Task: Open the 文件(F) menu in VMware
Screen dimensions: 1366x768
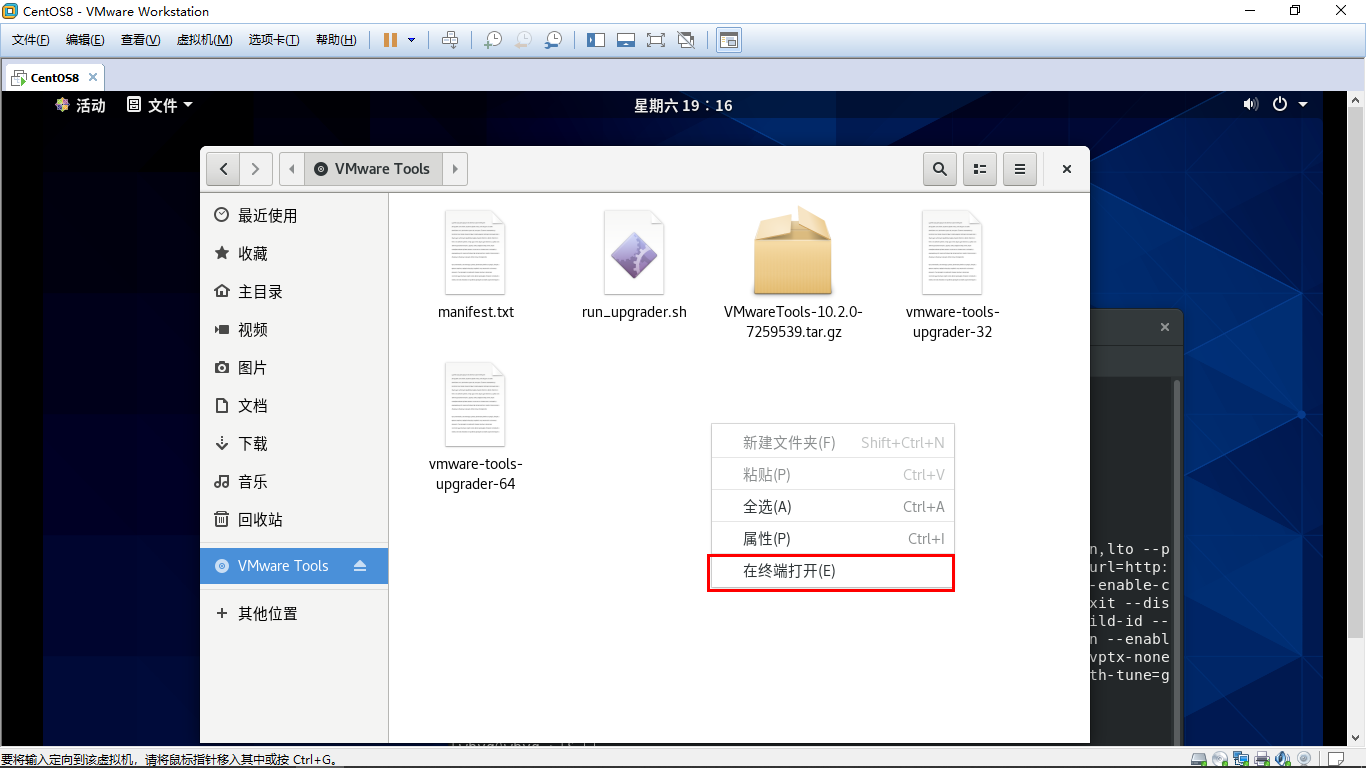Action: point(31,40)
